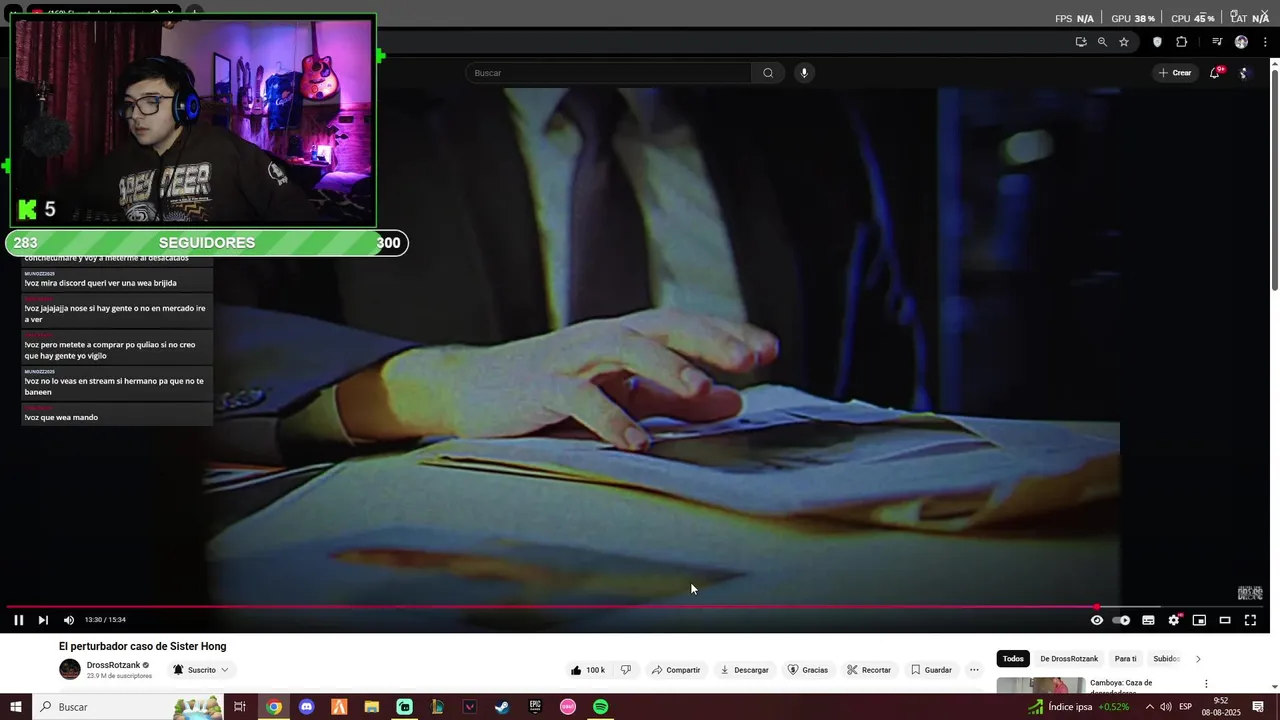Open Windows notification center
Viewport: 1280px width, 720px height.
click(x=1259, y=707)
